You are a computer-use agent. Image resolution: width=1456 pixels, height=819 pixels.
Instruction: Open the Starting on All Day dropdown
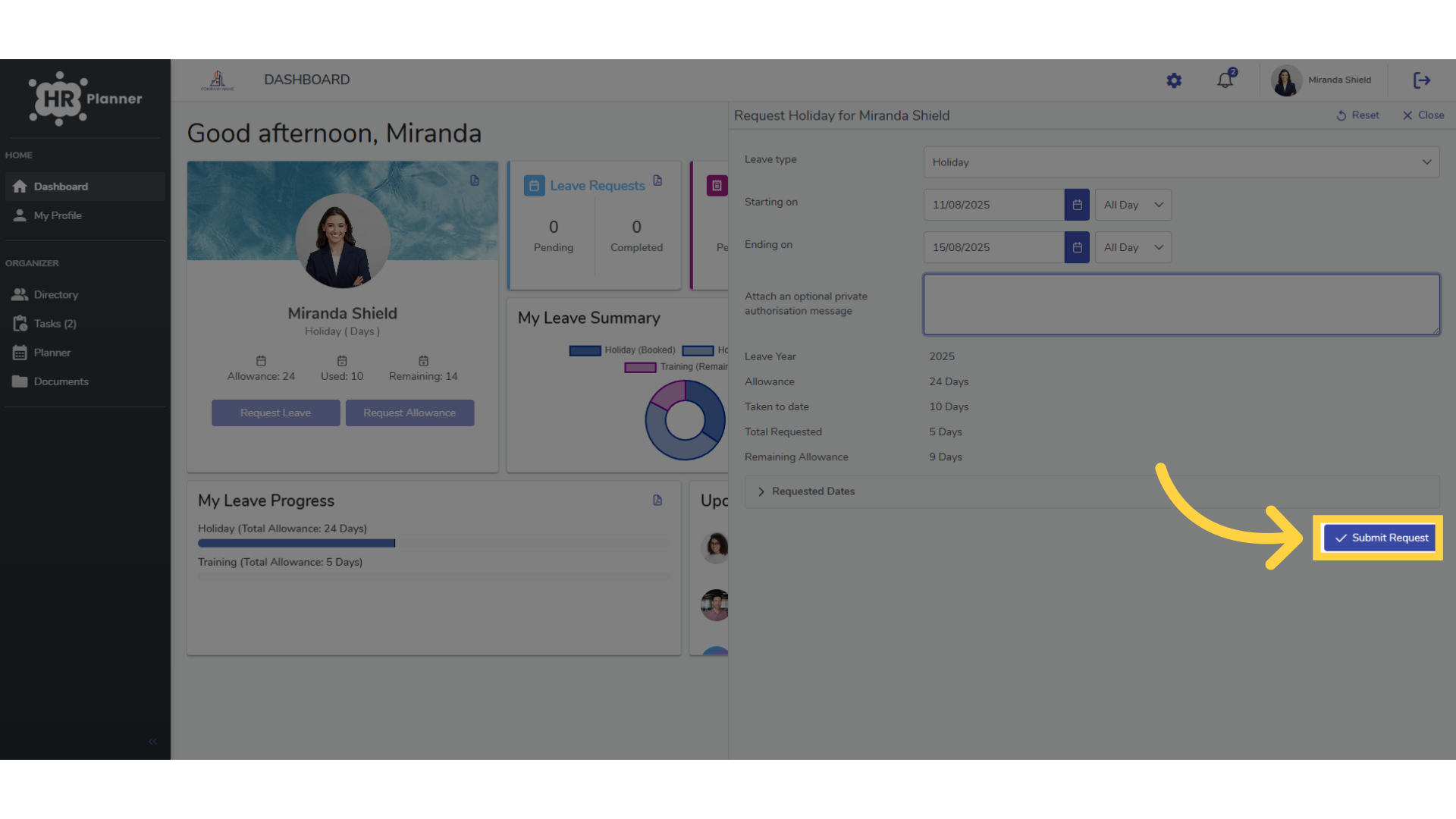coord(1133,205)
